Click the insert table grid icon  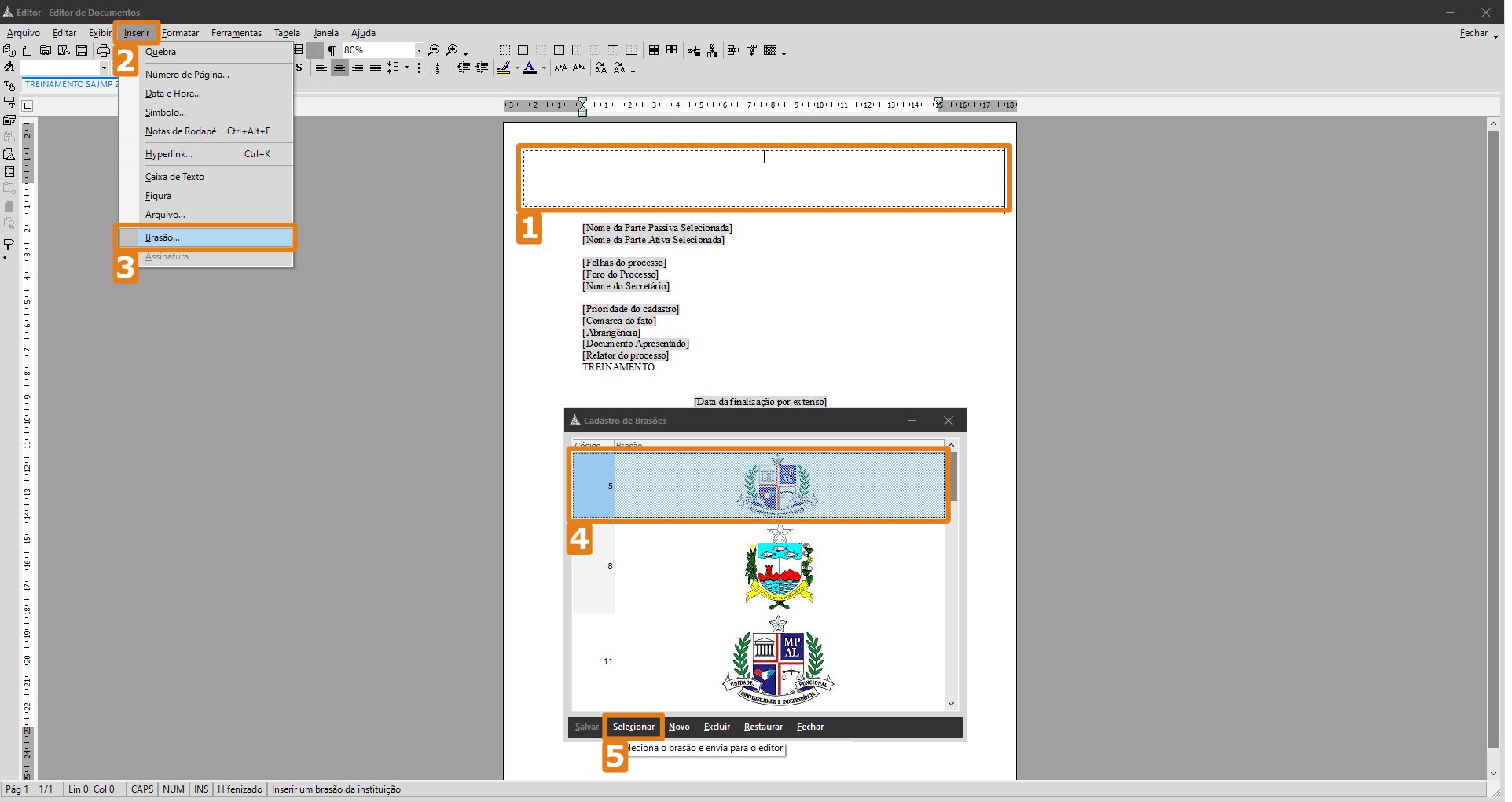299,50
